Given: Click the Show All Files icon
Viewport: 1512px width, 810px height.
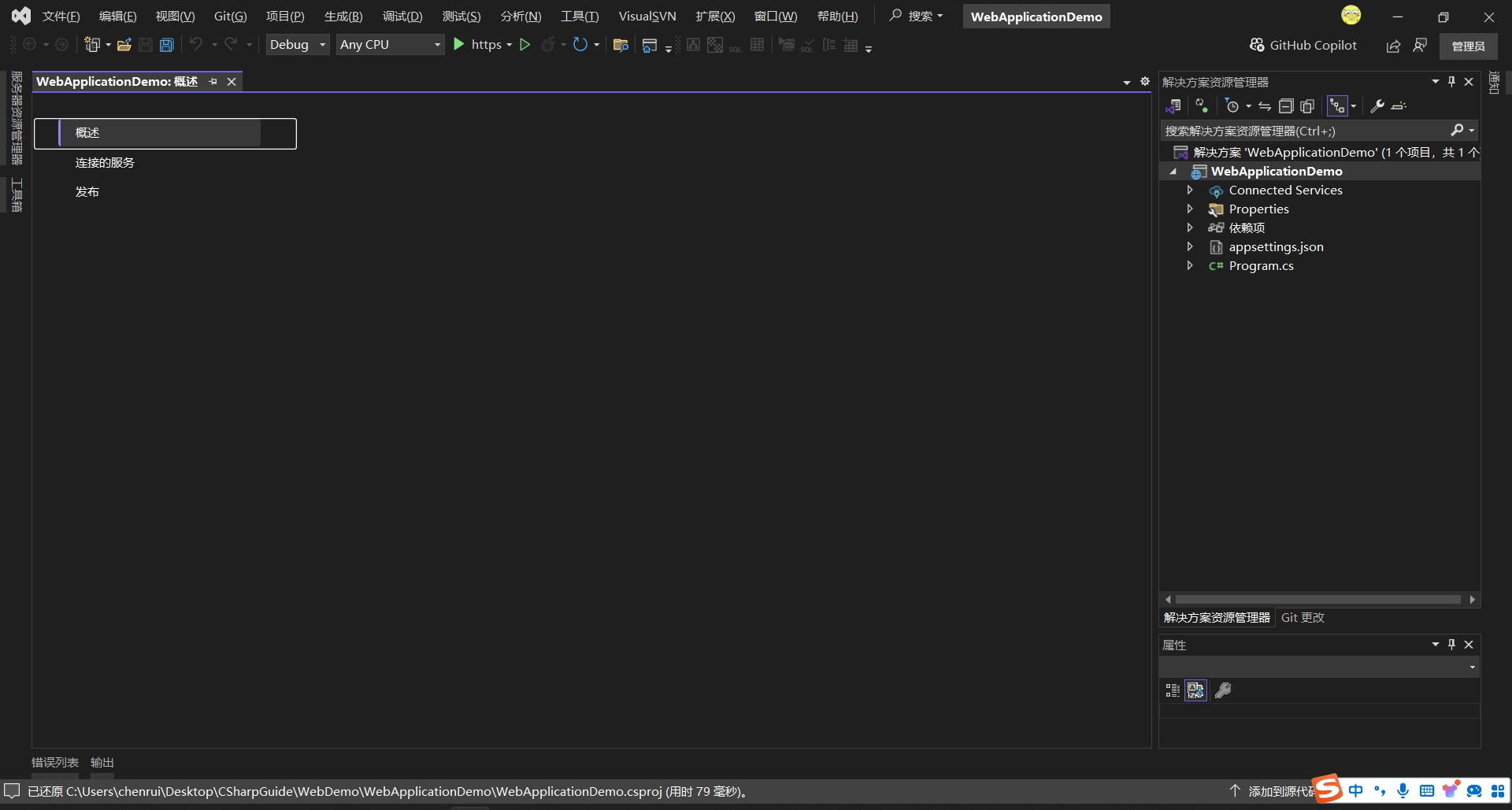Looking at the screenshot, I should (x=1307, y=105).
